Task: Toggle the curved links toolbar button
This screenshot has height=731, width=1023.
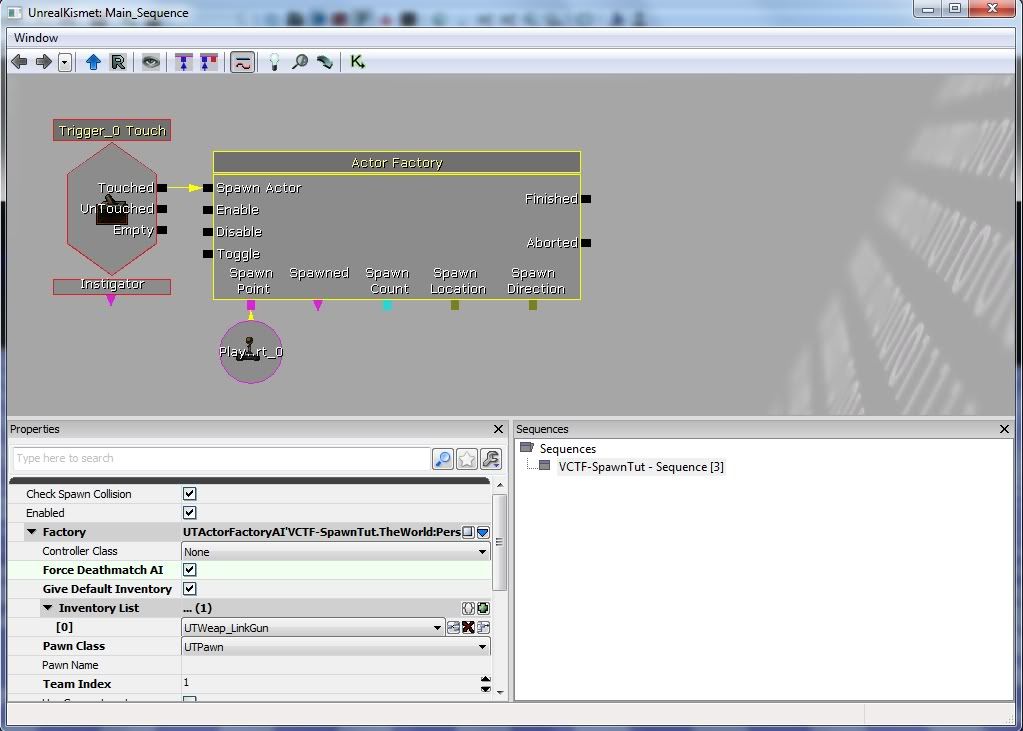Action: [x=242, y=62]
